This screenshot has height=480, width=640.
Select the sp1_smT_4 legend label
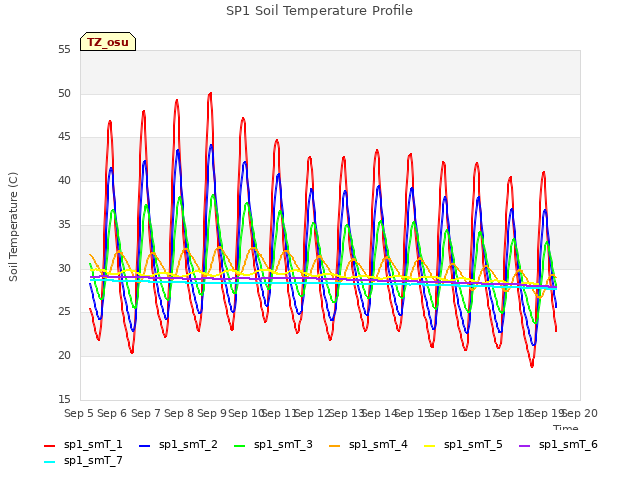point(378,444)
